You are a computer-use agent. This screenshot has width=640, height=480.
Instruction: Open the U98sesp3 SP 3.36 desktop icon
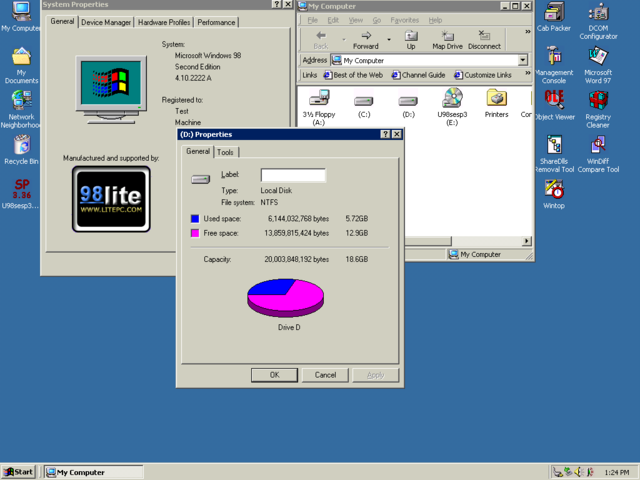point(21,194)
